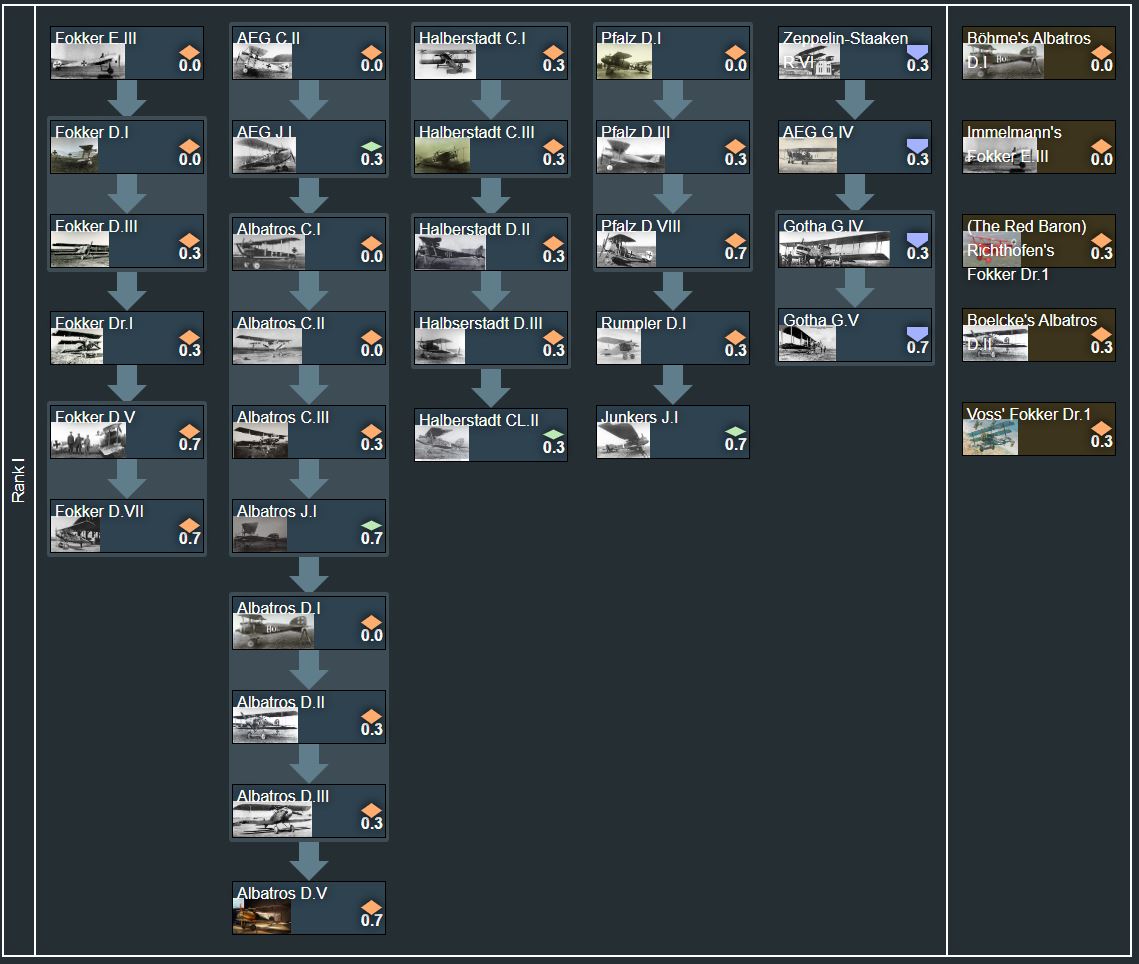Click the Voss' Fokker Dr.1 premium icon
The image size is (1139, 964).
pos(1101,428)
